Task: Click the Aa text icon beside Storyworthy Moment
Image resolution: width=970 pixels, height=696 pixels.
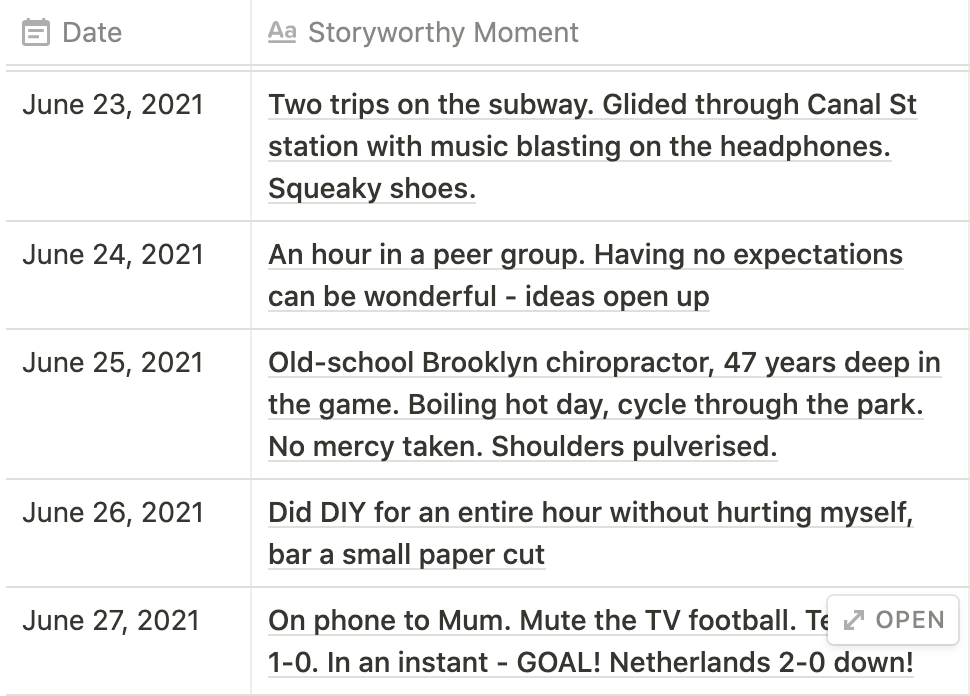Action: (x=282, y=32)
